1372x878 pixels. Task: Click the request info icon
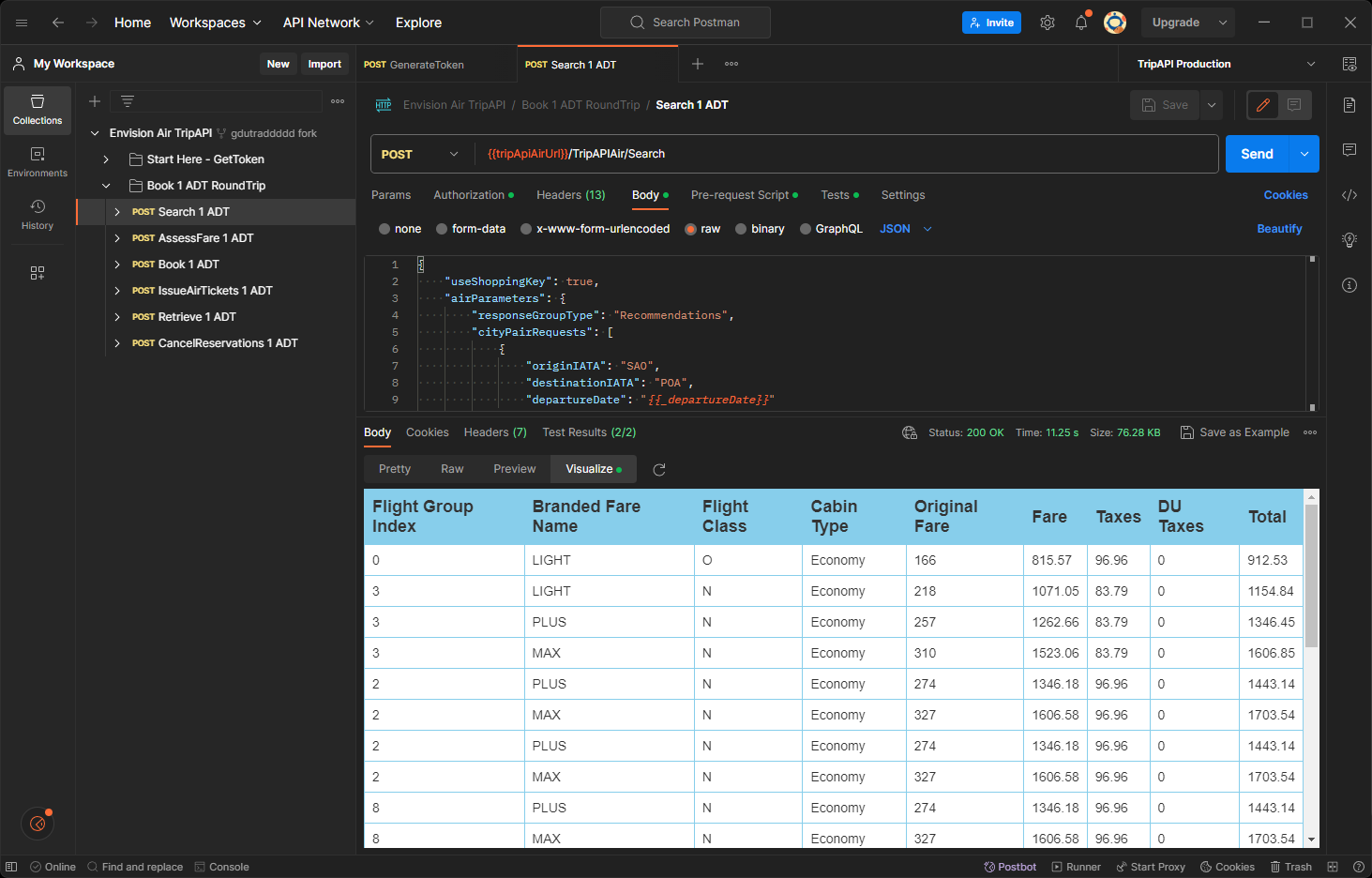coord(1349,285)
